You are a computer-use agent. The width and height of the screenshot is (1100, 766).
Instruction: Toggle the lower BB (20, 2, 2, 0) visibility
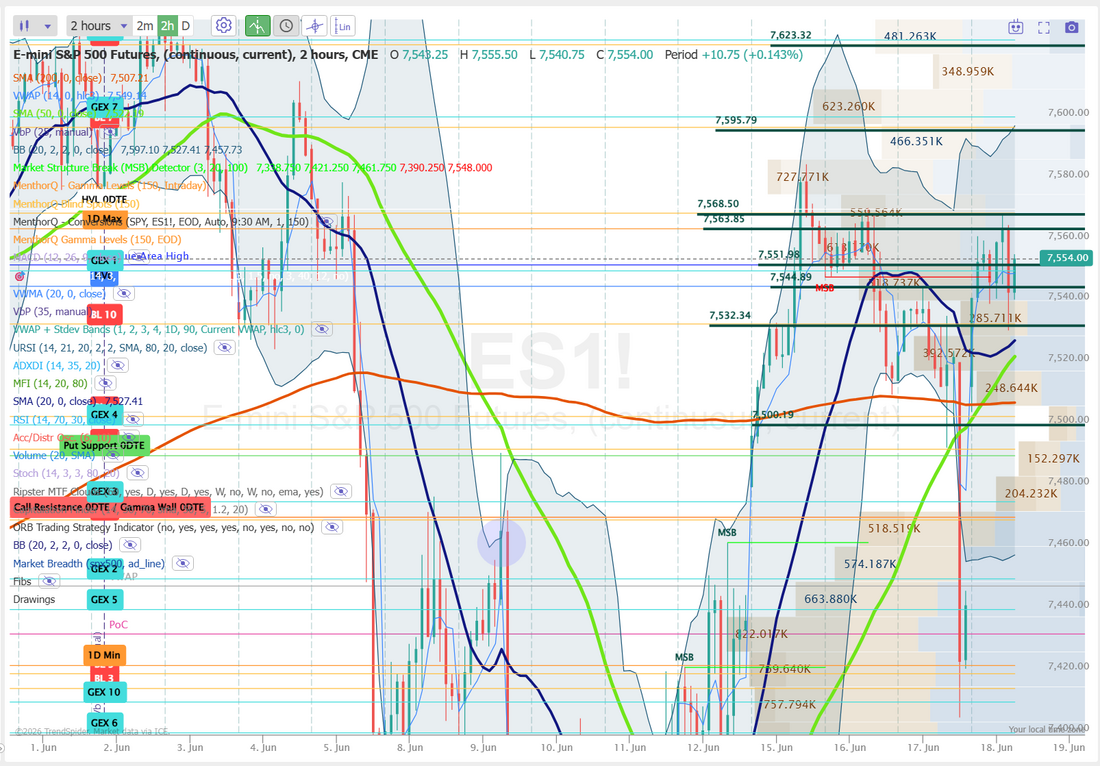pyautogui.click(x=129, y=545)
